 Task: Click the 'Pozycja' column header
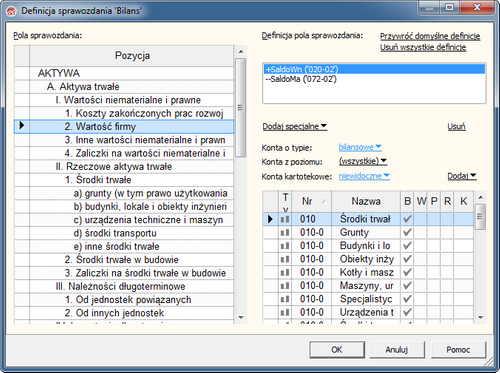click(x=132, y=56)
